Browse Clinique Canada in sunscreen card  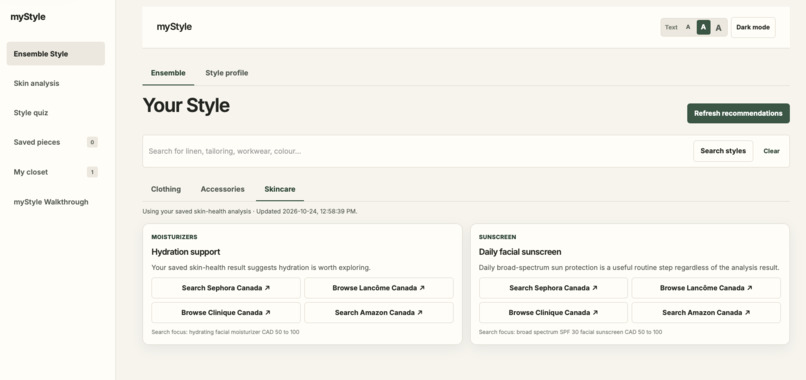553,313
